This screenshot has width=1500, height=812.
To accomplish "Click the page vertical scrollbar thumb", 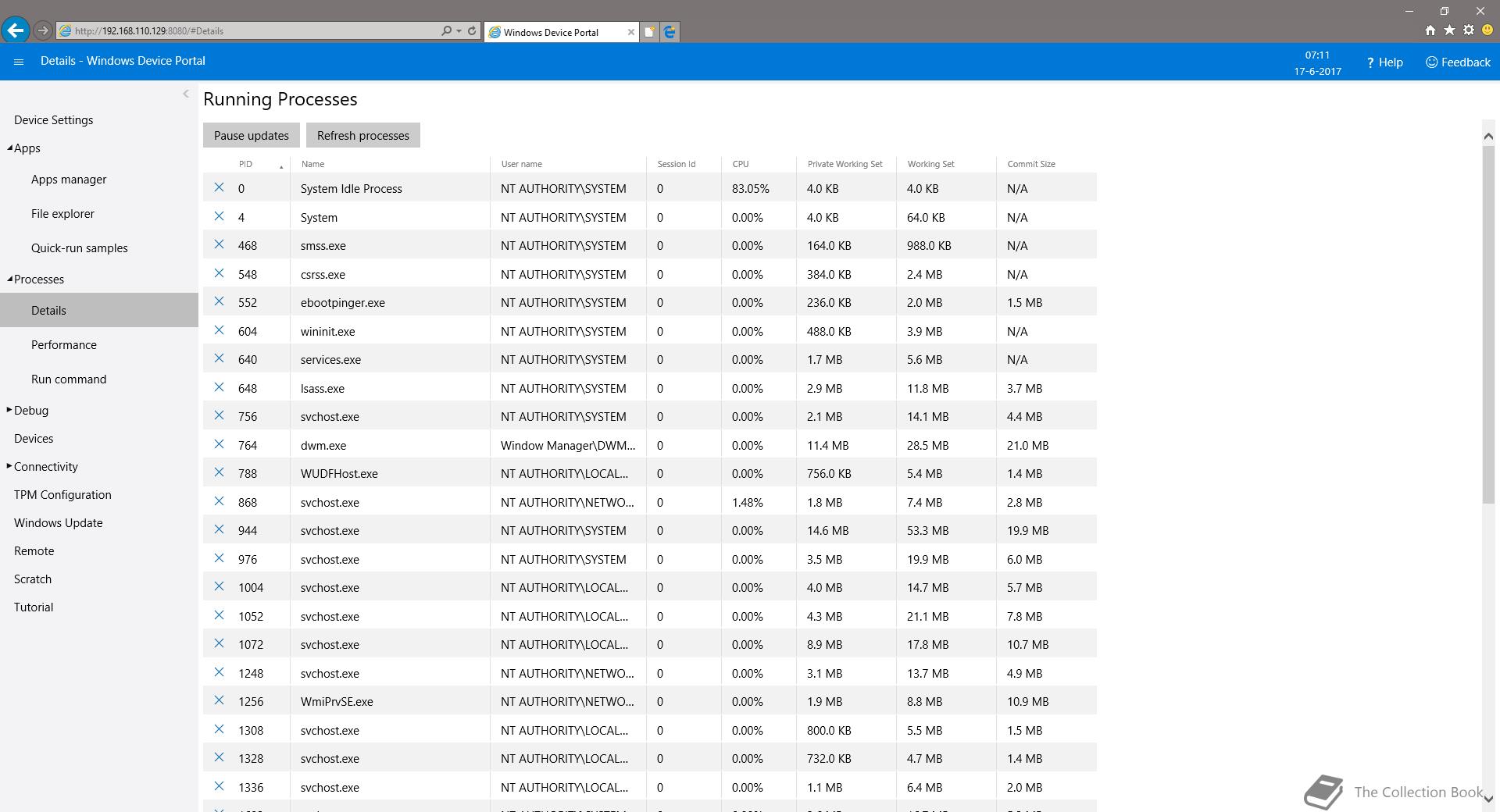I will point(1488,324).
